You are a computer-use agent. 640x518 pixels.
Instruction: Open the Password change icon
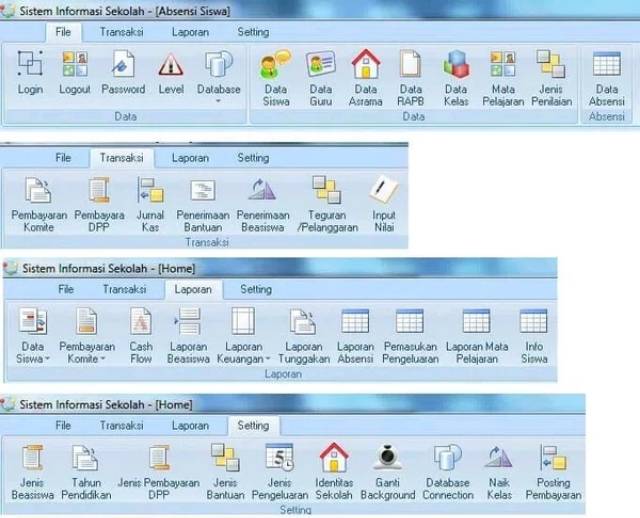123,67
